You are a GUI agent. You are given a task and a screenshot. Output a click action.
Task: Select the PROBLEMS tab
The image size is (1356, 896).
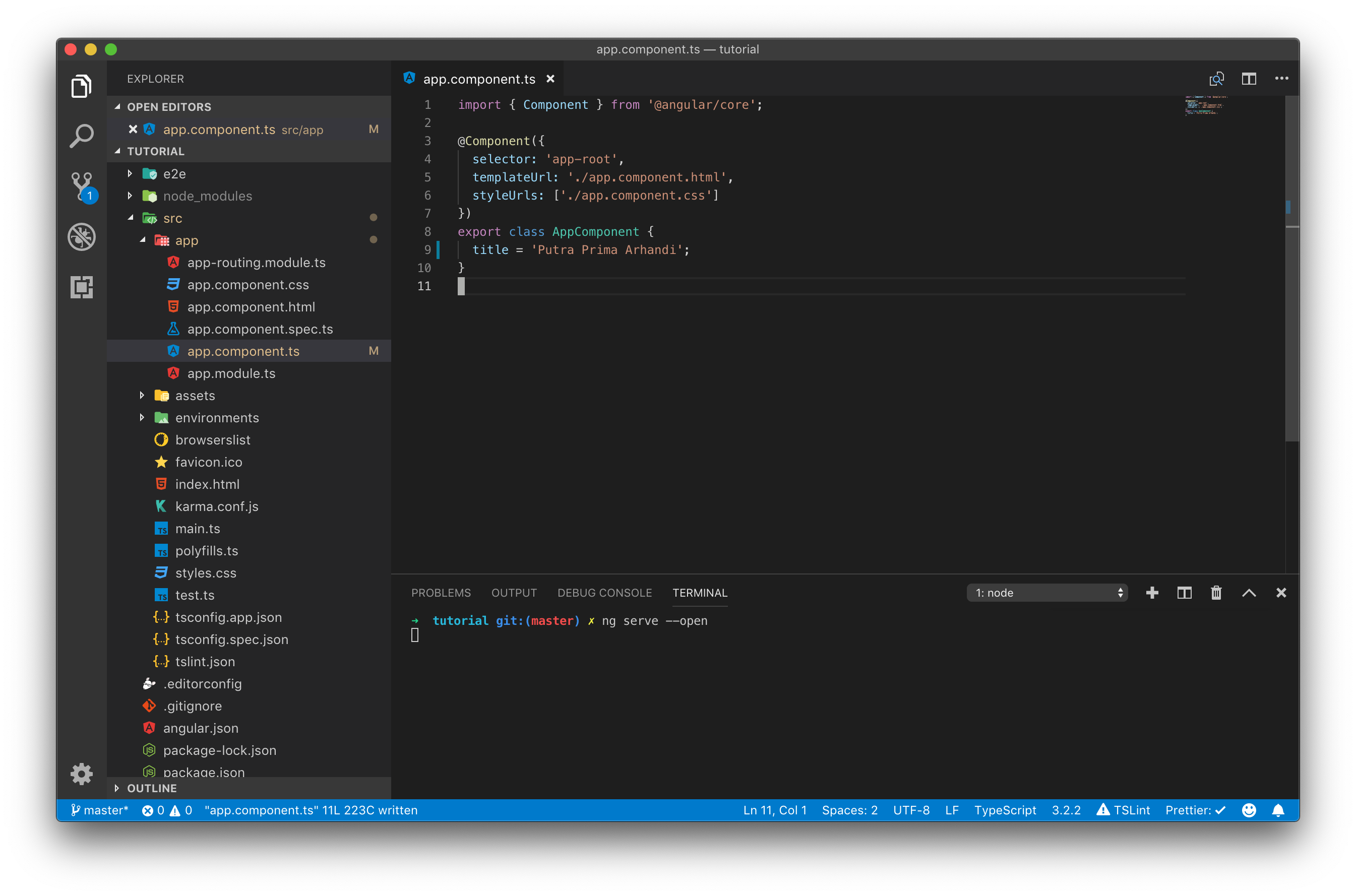(x=441, y=592)
